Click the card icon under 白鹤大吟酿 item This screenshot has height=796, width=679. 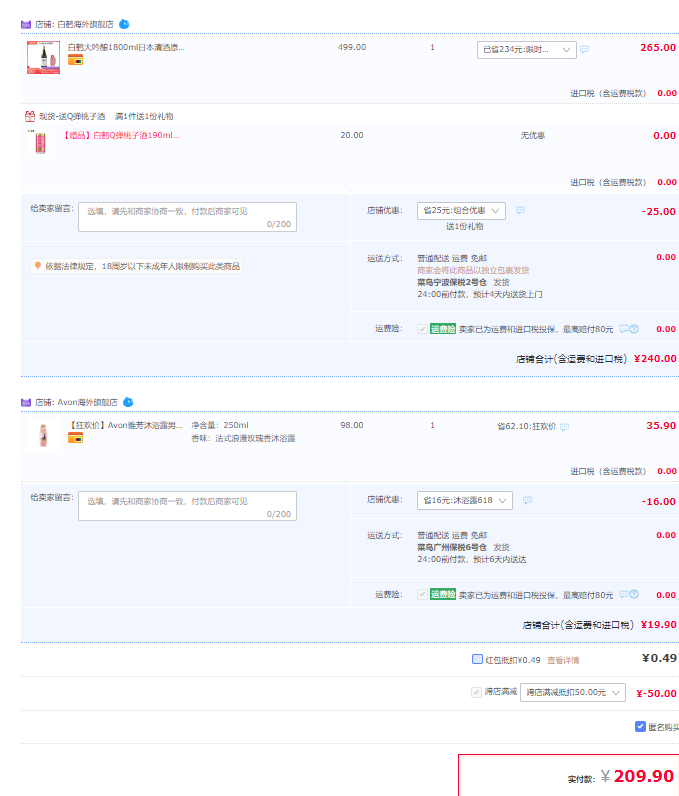(x=75, y=60)
